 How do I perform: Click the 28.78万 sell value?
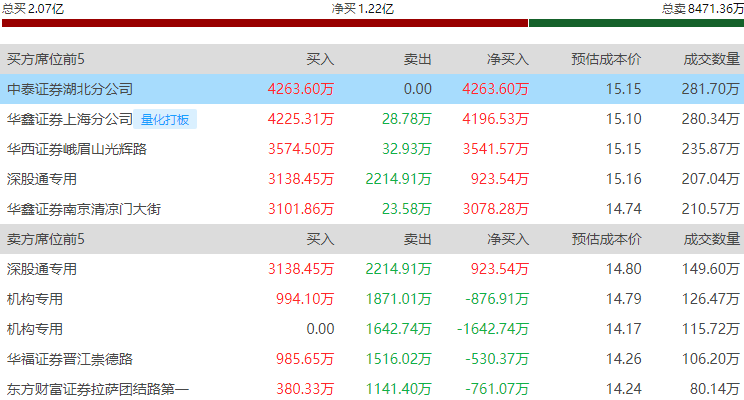407,119
